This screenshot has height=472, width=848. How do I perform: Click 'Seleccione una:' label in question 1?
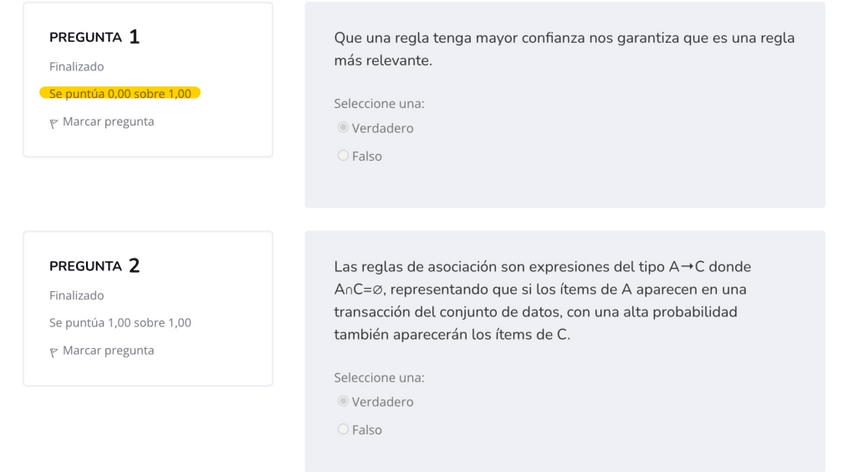(x=379, y=103)
